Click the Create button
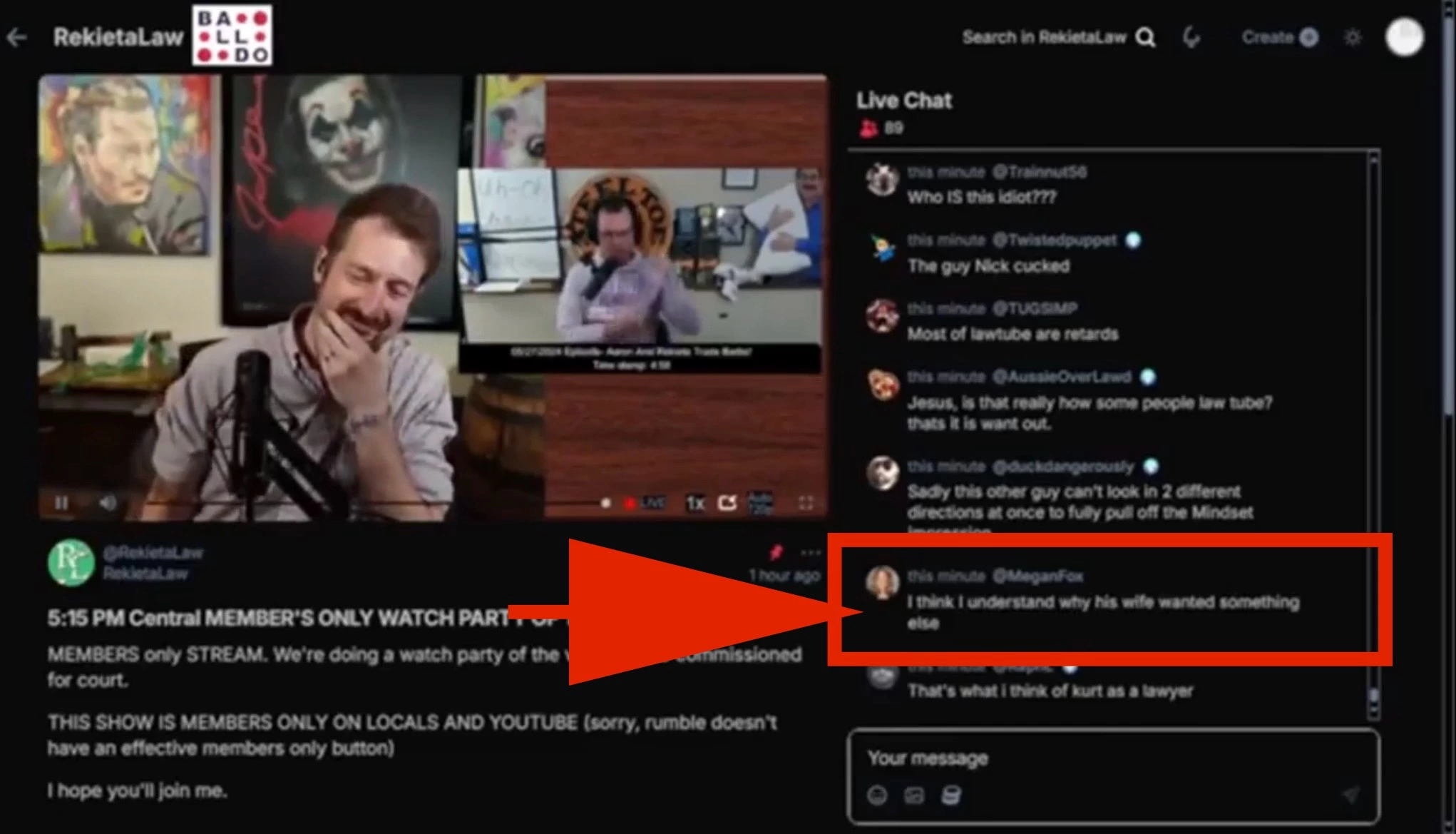Screen dimensions: 1456x834 click(1279, 37)
